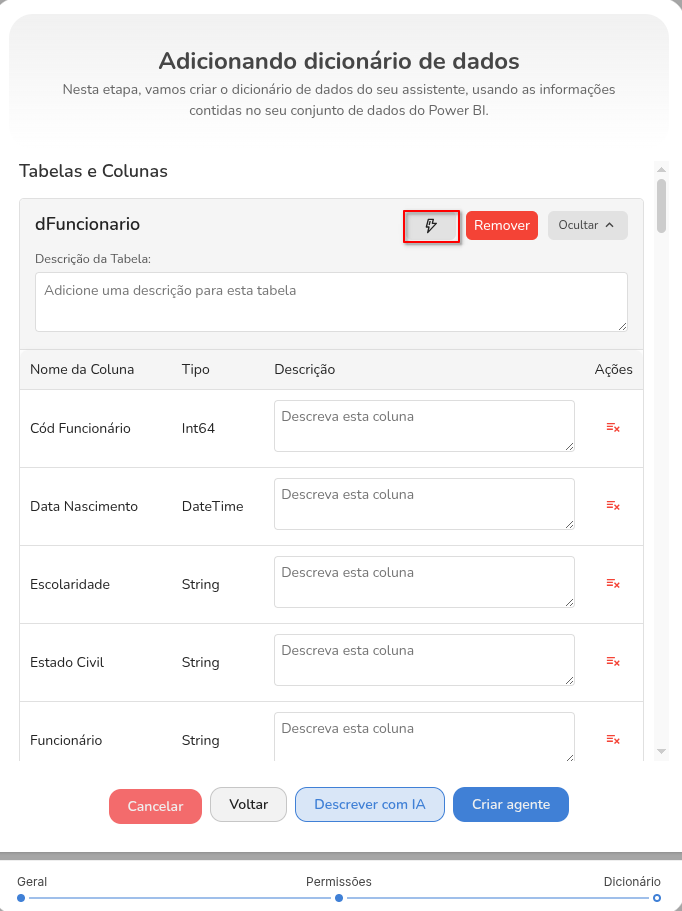Go back with the Voltar button
Image resolution: width=682 pixels, height=911 pixels.
click(248, 804)
